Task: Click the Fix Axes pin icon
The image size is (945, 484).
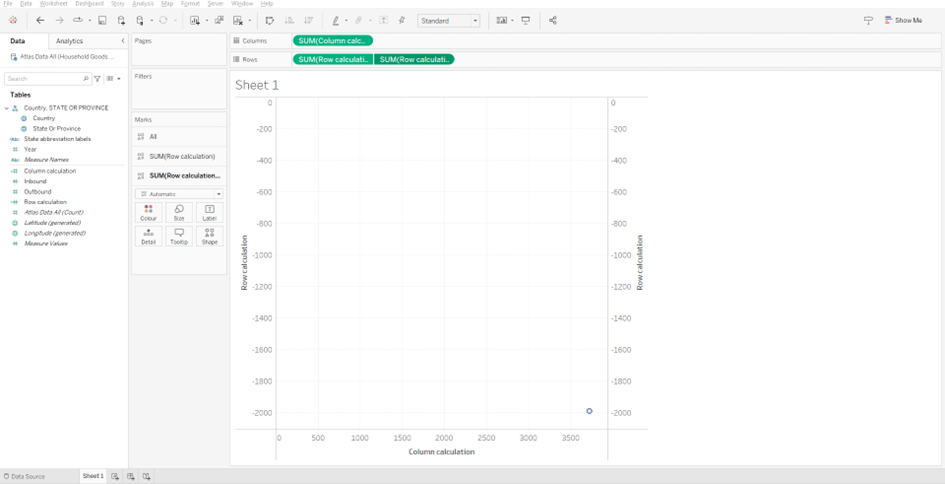Action: coord(402,20)
